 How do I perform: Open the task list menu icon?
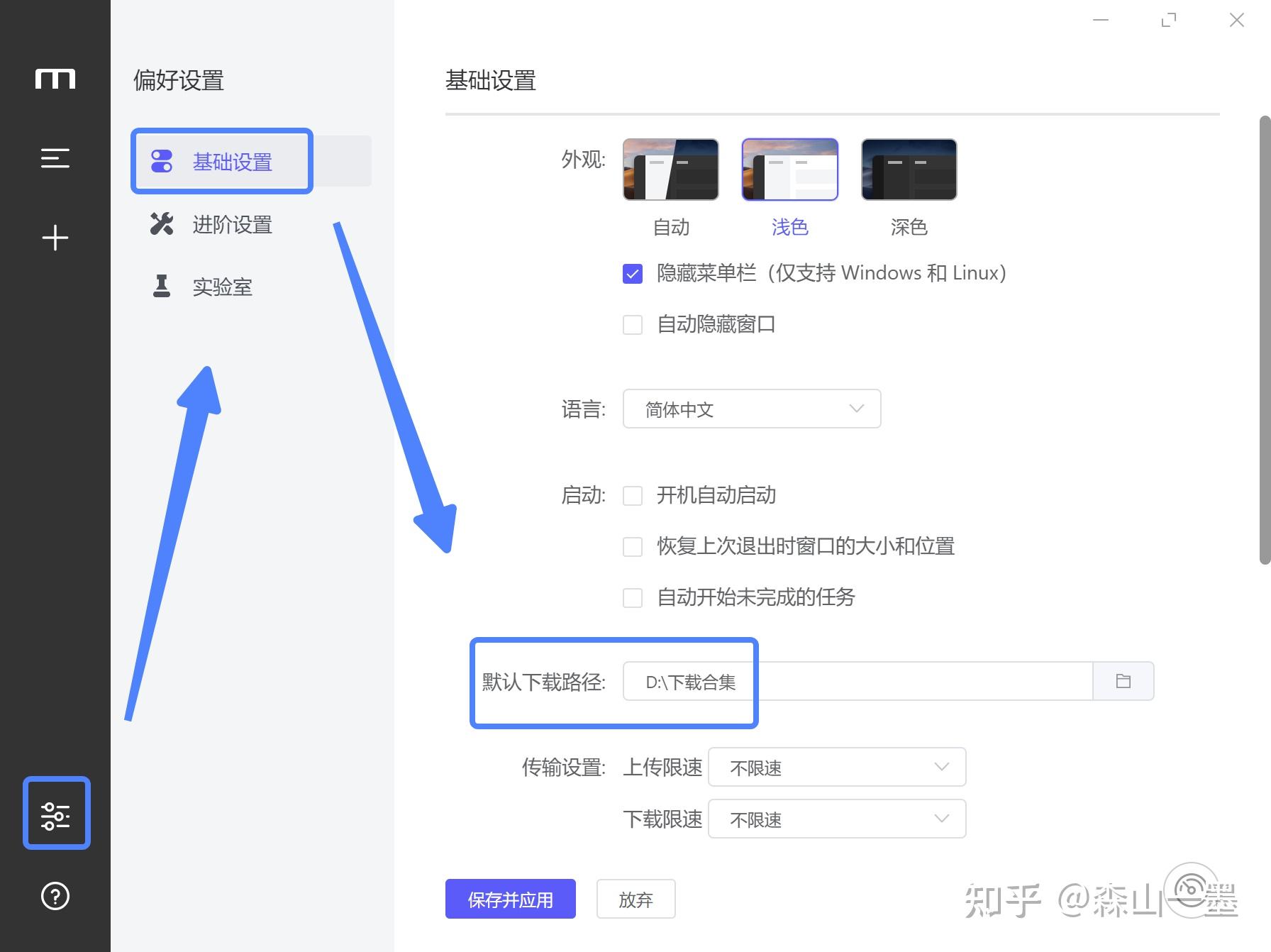click(55, 158)
